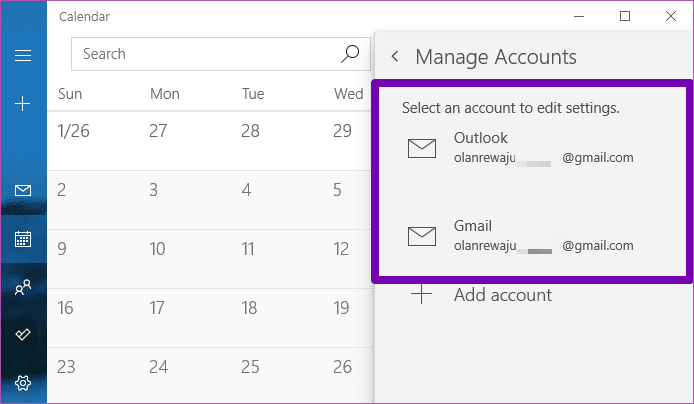Screen dimensions: 694x404
Task: Select calendar date 4
Action: click(x=246, y=190)
